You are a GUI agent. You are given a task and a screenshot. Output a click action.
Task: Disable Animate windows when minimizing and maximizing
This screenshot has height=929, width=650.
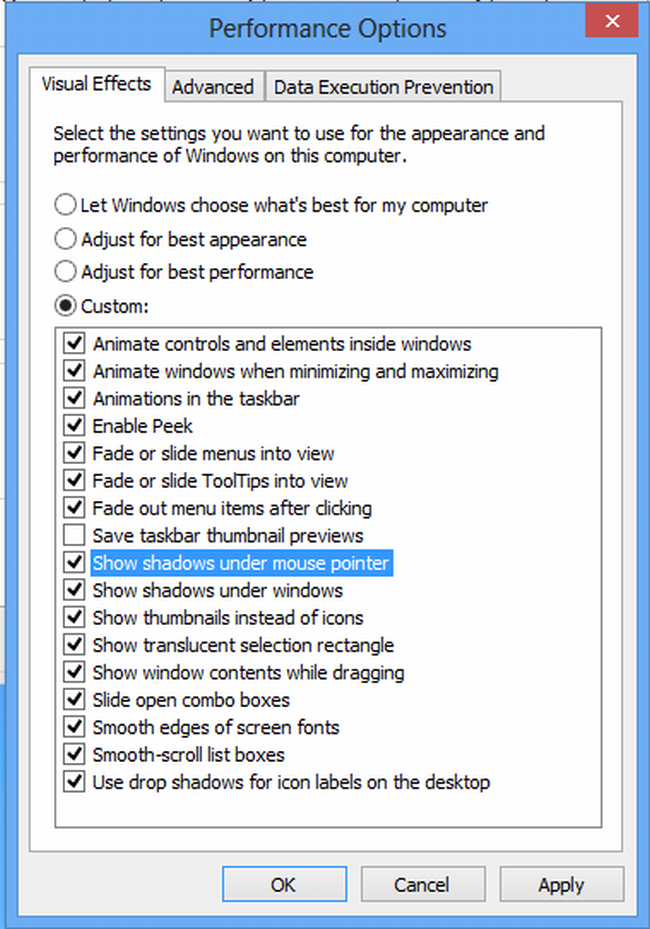pyautogui.click(x=74, y=371)
